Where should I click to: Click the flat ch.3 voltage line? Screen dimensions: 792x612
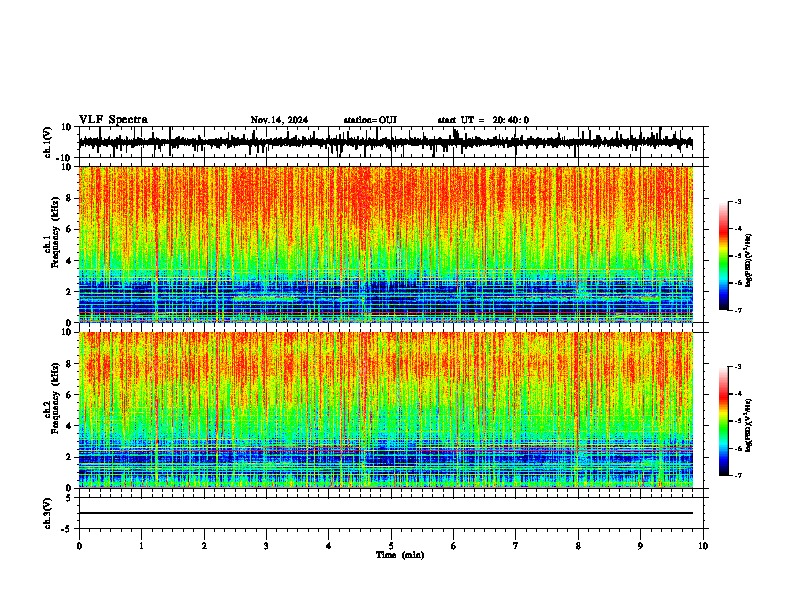(386, 513)
